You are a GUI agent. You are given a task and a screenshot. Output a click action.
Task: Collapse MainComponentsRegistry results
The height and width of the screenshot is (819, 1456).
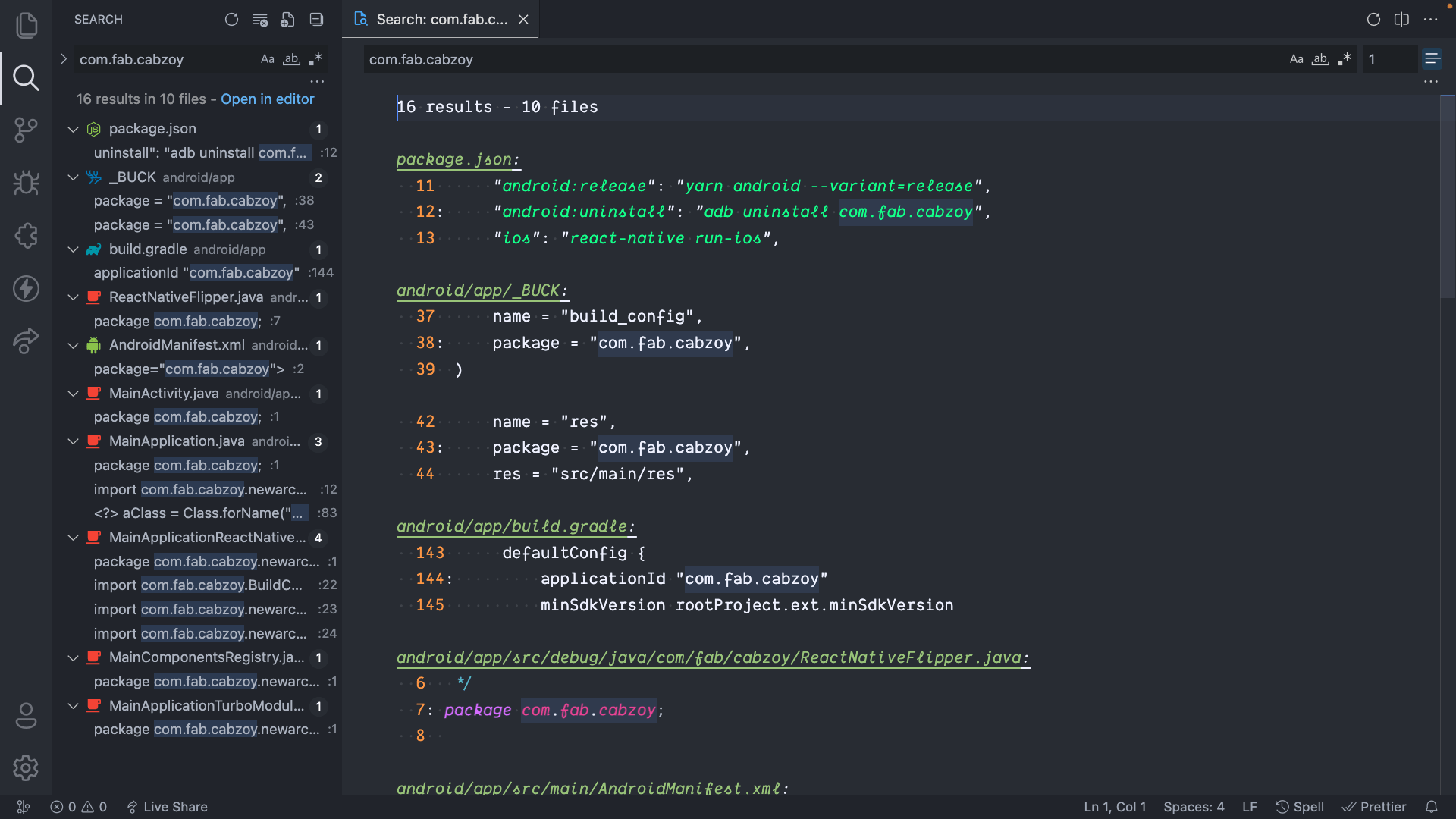tap(73, 658)
